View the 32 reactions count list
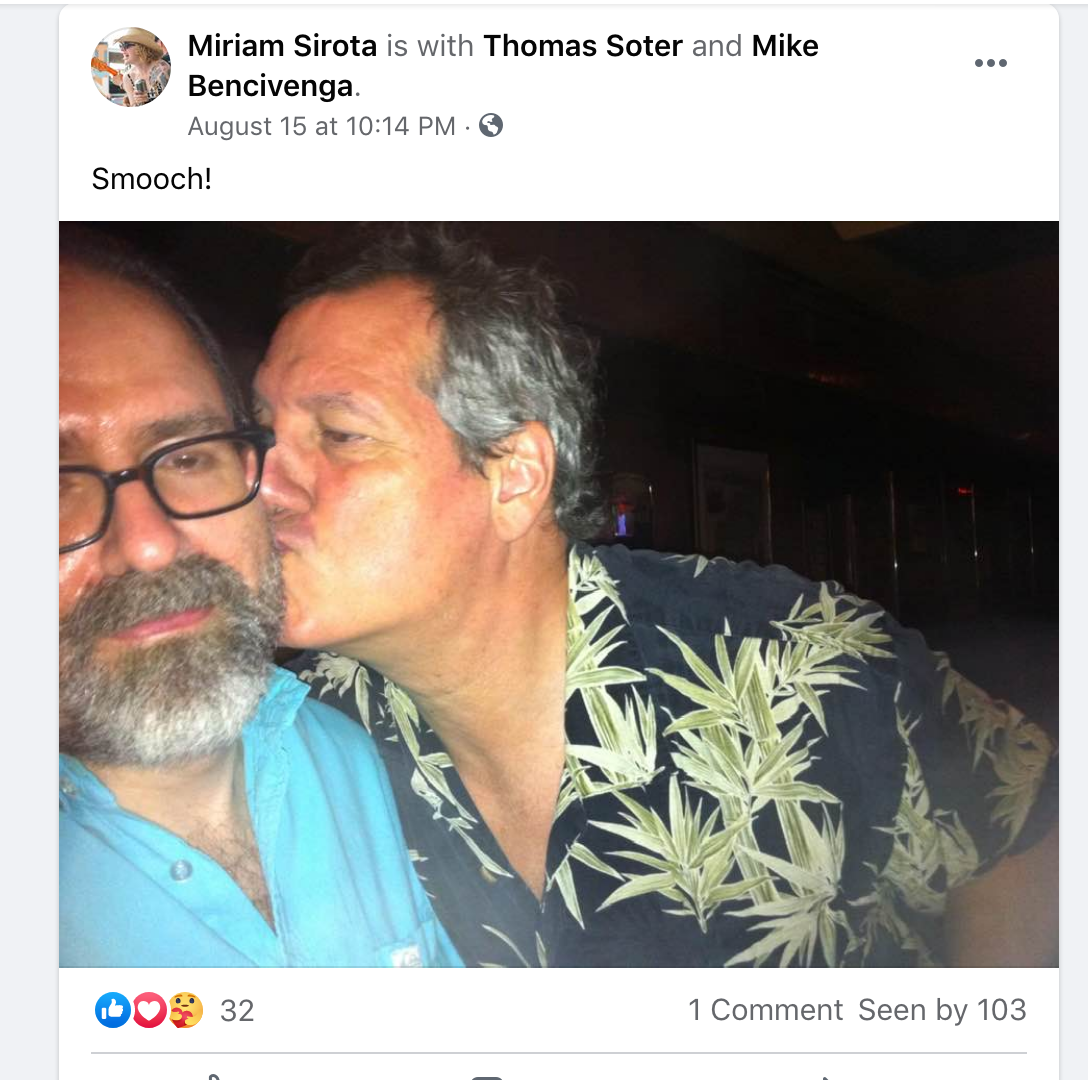Screen dimensions: 1088x1080 tap(237, 1011)
